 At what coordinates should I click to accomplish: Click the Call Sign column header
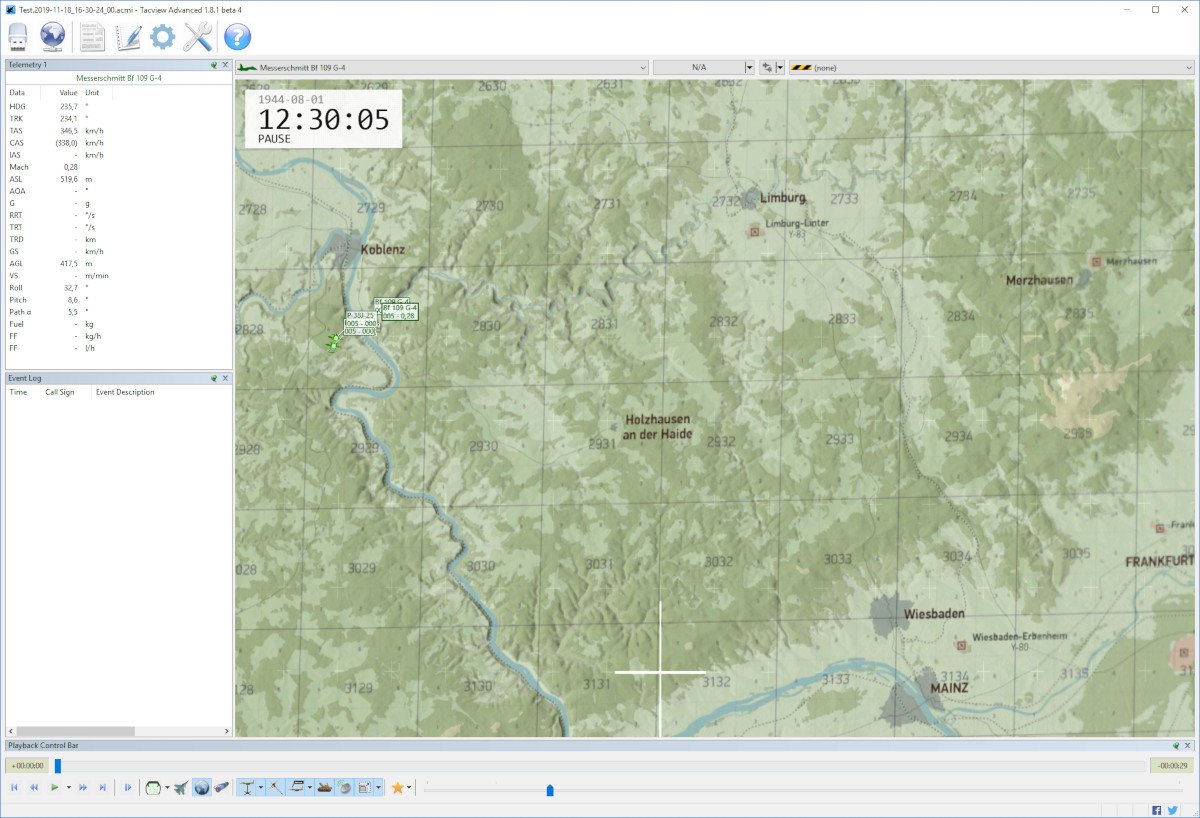point(60,392)
